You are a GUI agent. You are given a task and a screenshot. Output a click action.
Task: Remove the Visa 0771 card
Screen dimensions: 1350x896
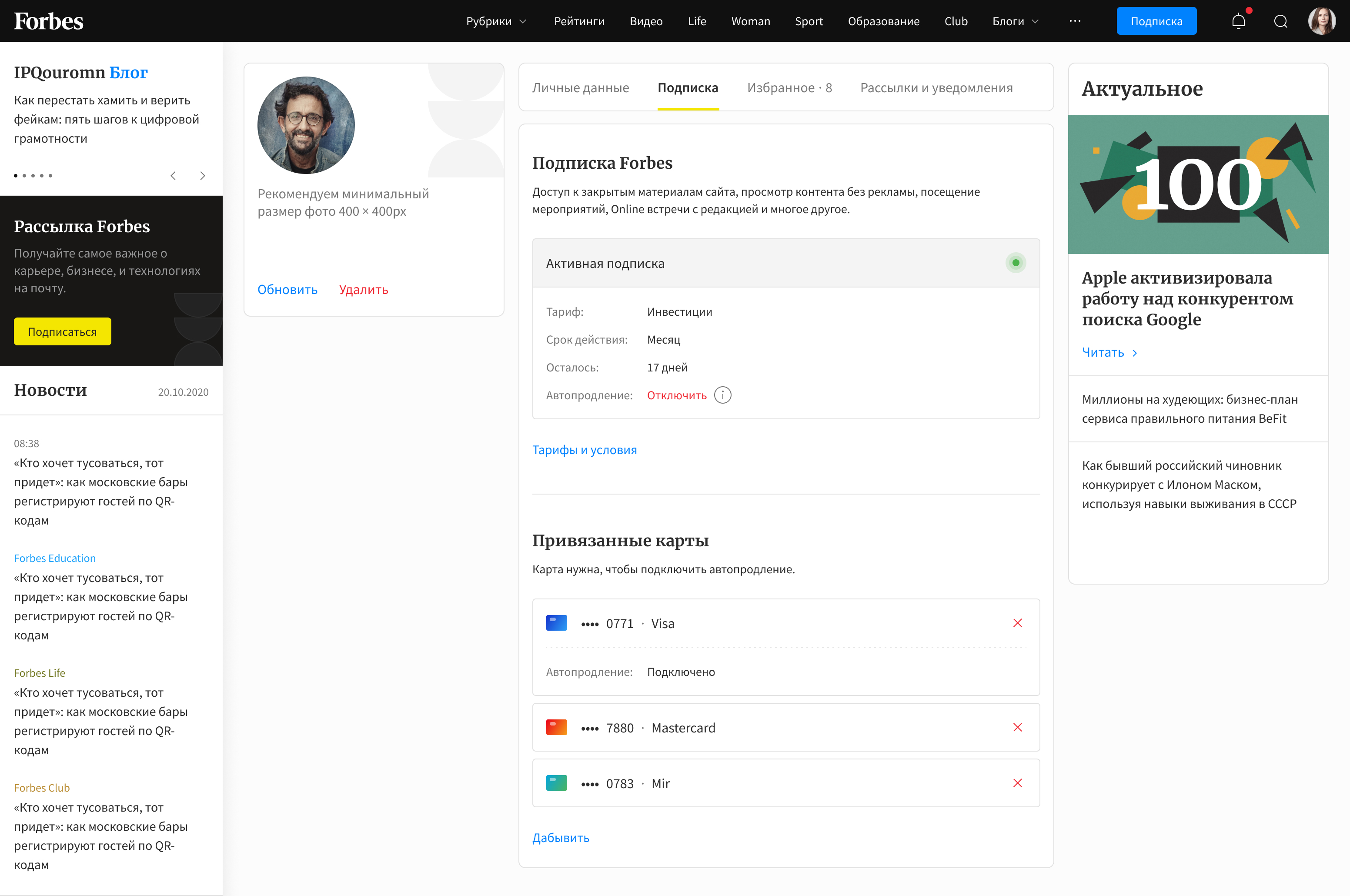coord(1017,623)
